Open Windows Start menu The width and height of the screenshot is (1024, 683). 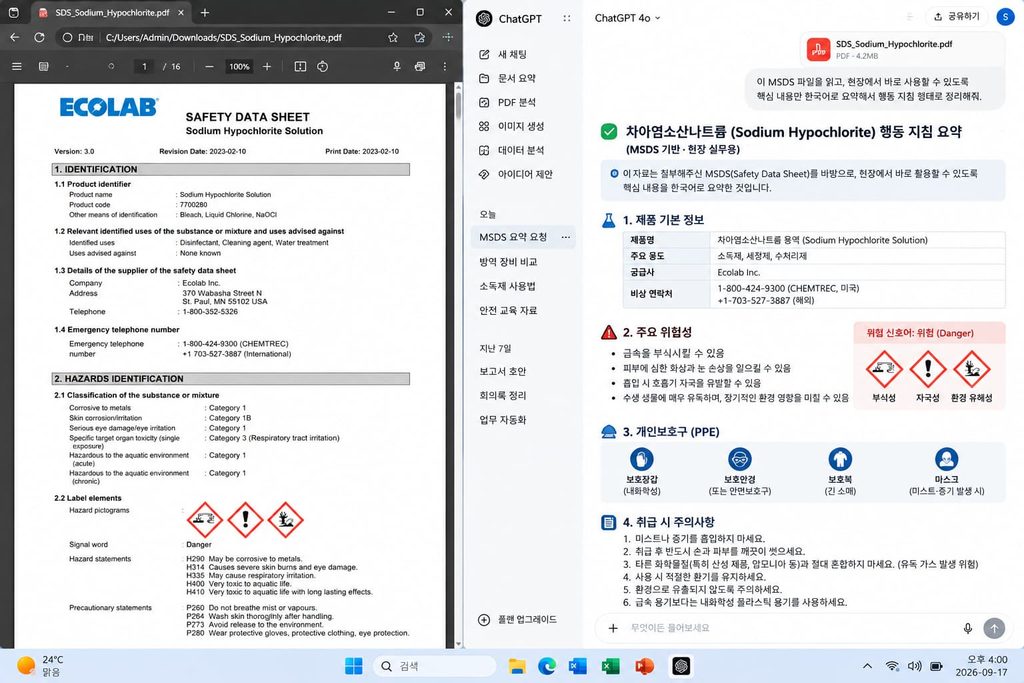tap(353, 666)
